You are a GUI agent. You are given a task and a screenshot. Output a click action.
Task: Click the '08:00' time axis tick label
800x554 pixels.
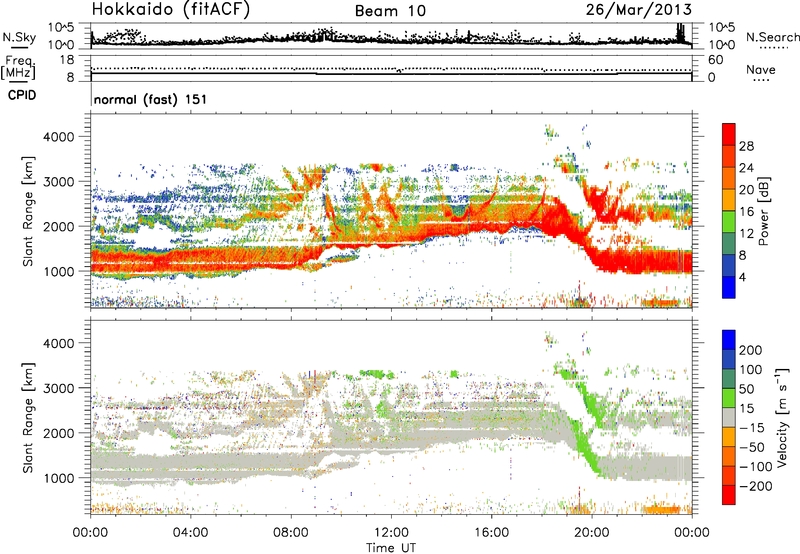pyautogui.click(x=291, y=533)
